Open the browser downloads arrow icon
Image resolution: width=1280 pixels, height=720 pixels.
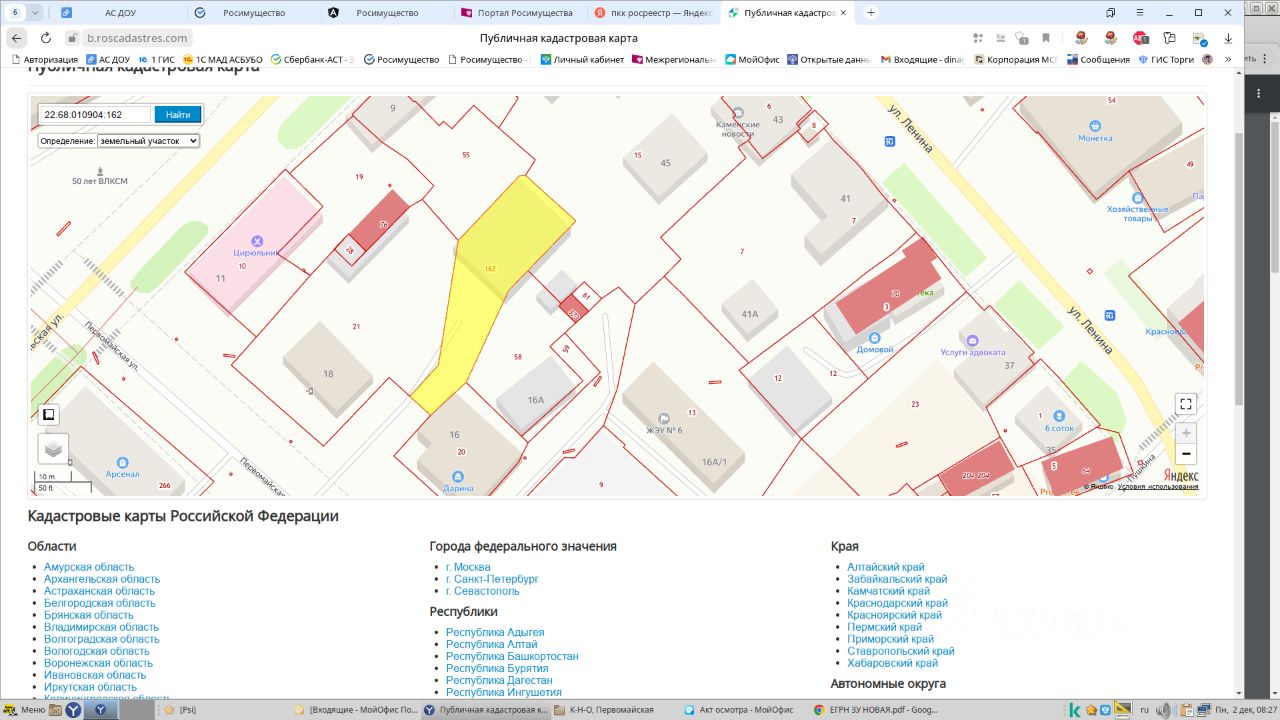tap(1228, 38)
